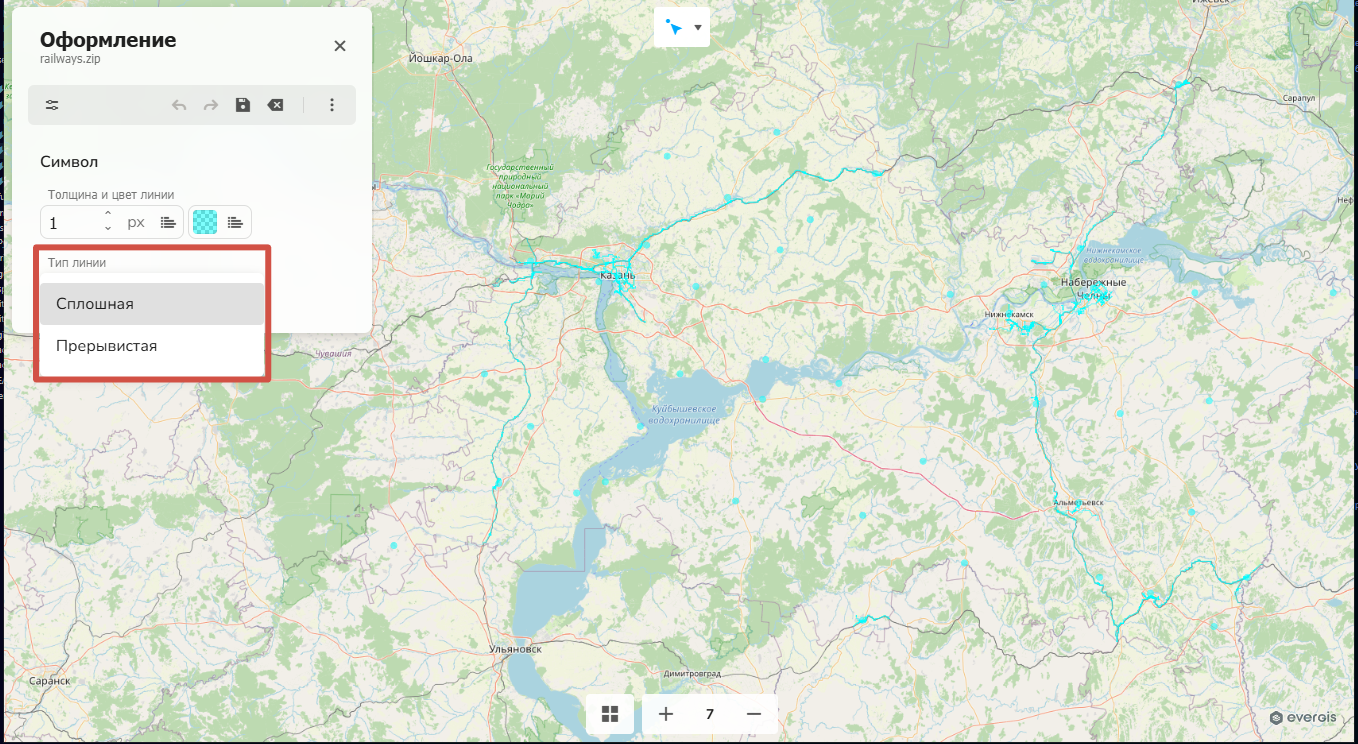Click the Йошкар-Ола city label
Image resolution: width=1358 pixels, height=744 pixels.
click(440, 58)
